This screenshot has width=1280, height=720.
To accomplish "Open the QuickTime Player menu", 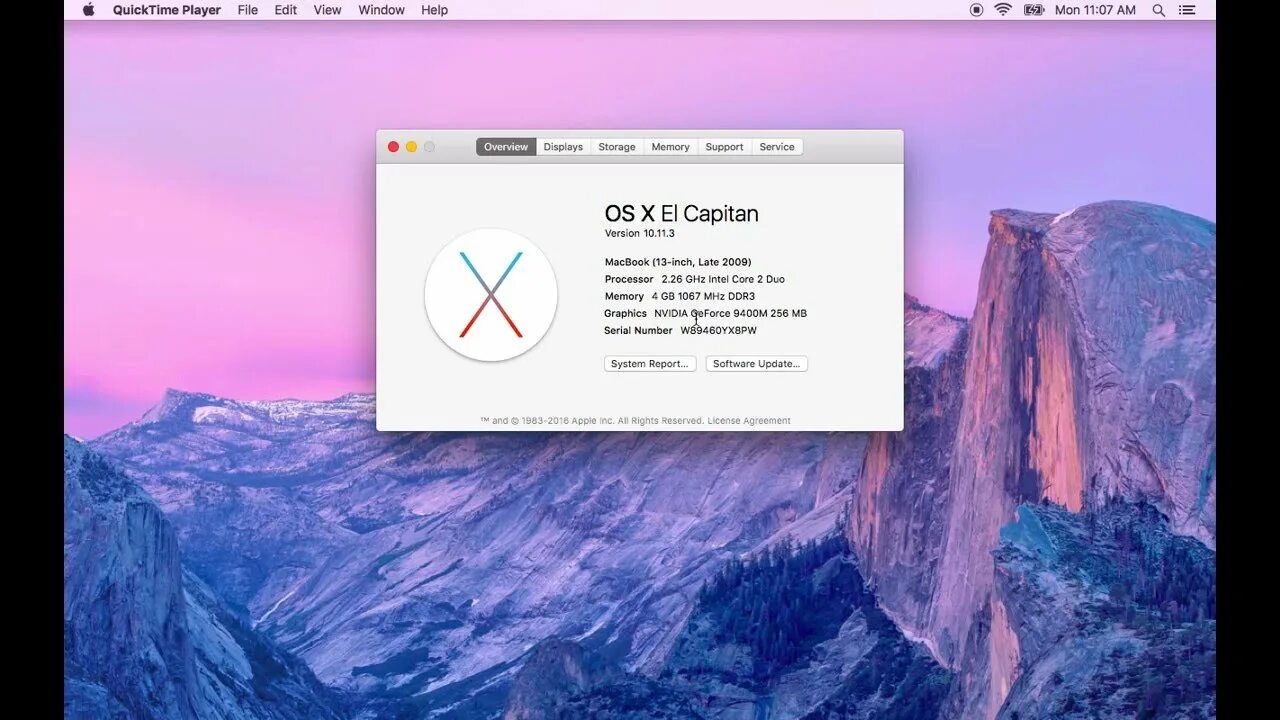I will 167,10.
